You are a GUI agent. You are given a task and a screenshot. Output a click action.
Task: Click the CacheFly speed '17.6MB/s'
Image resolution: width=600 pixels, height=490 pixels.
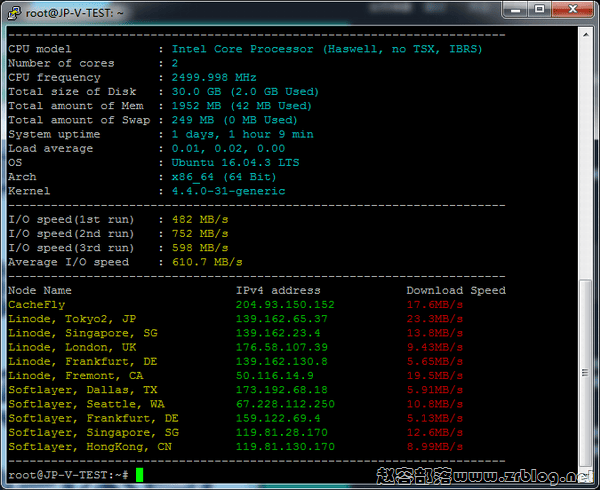click(435, 304)
